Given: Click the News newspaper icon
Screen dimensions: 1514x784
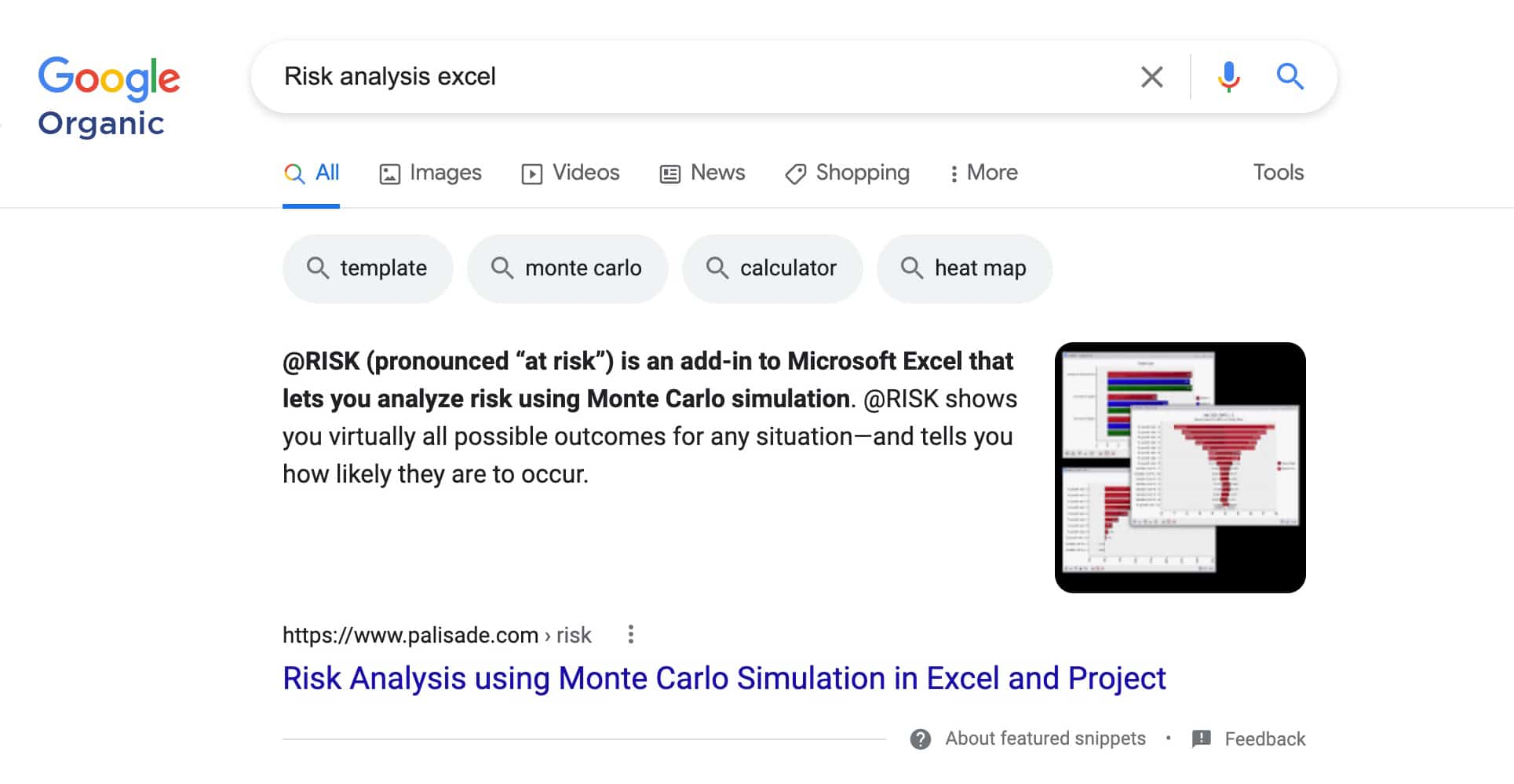Looking at the screenshot, I should (x=669, y=172).
